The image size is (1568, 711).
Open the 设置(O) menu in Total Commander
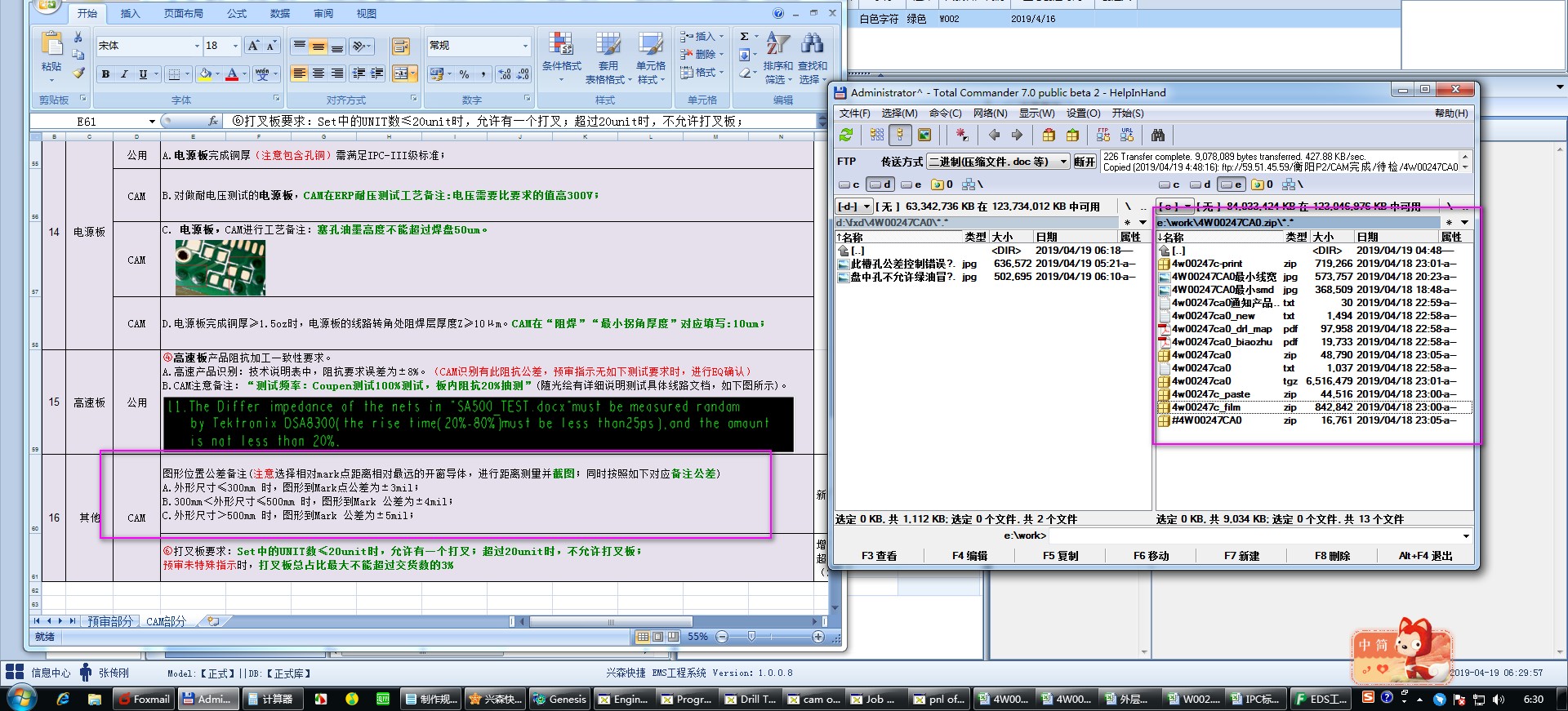[1083, 113]
